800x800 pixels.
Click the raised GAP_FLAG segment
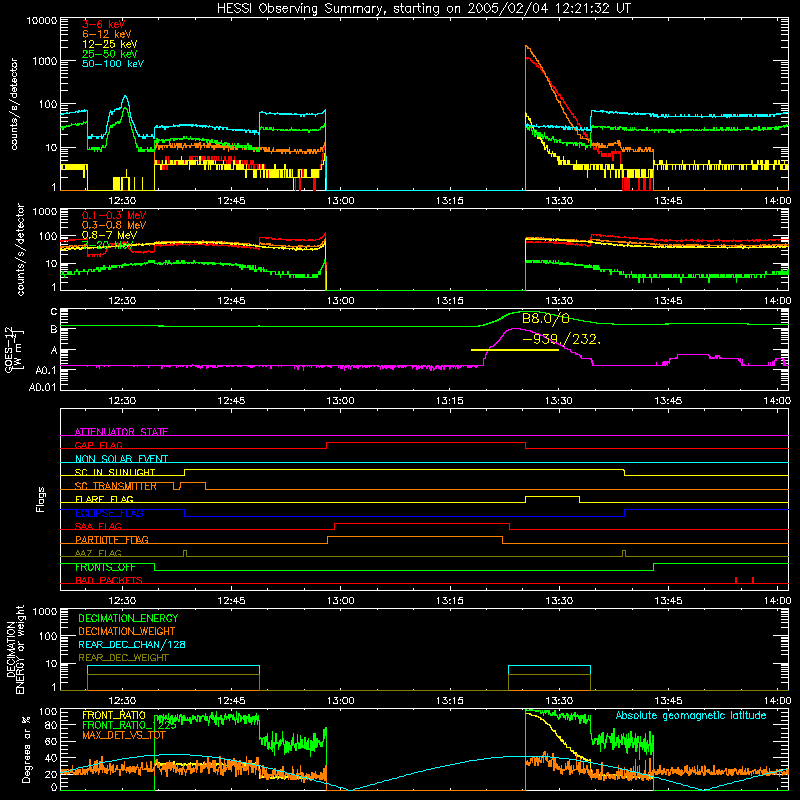point(426,443)
